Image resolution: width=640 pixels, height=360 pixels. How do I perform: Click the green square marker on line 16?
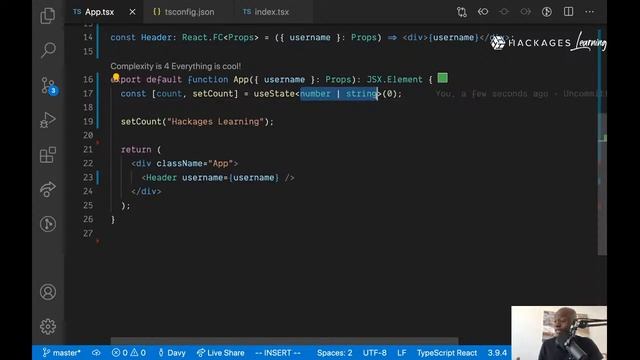pos(442,78)
